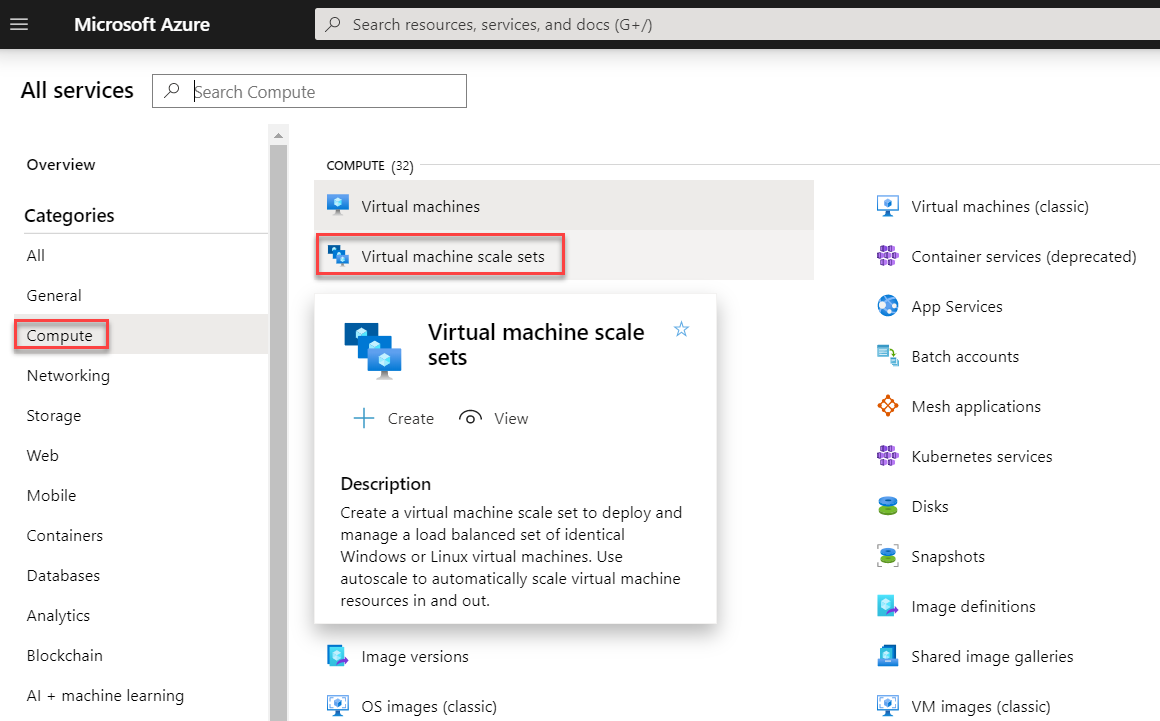The height and width of the screenshot is (721, 1160).
Task: Open Disks link
Action: pos(930,507)
